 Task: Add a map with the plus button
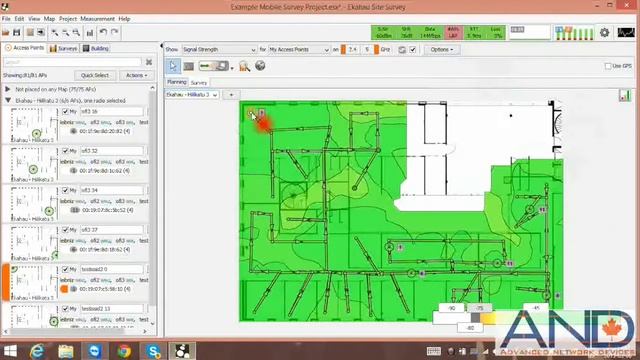(231, 95)
